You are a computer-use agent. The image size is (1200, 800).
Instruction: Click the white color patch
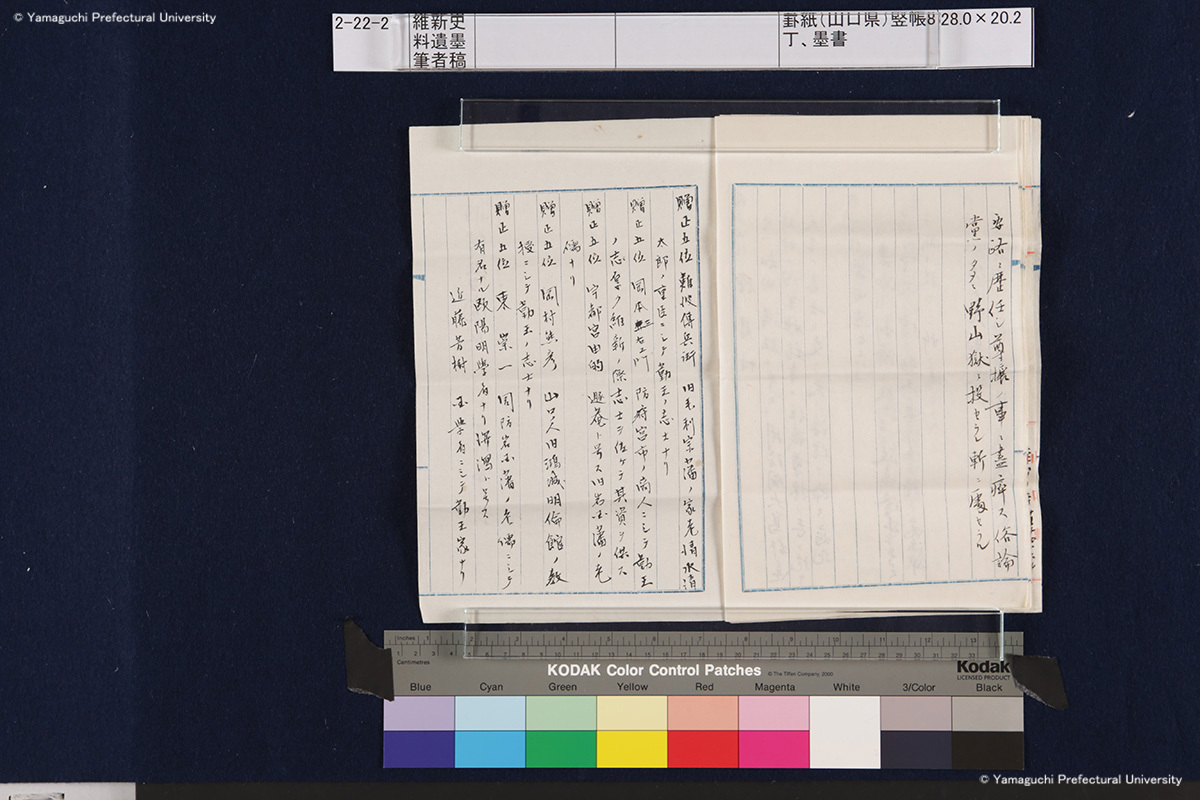point(845,731)
